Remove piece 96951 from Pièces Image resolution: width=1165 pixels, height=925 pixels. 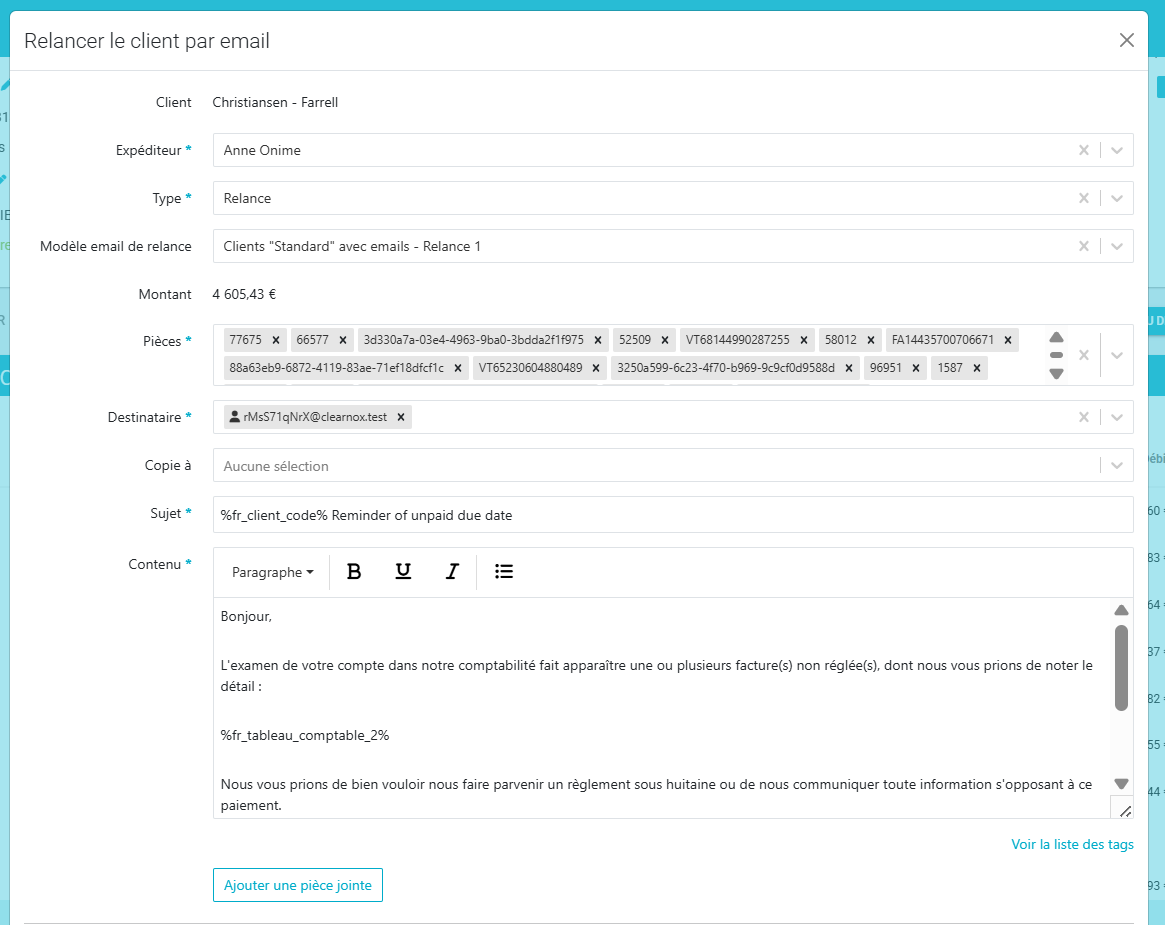916,368
